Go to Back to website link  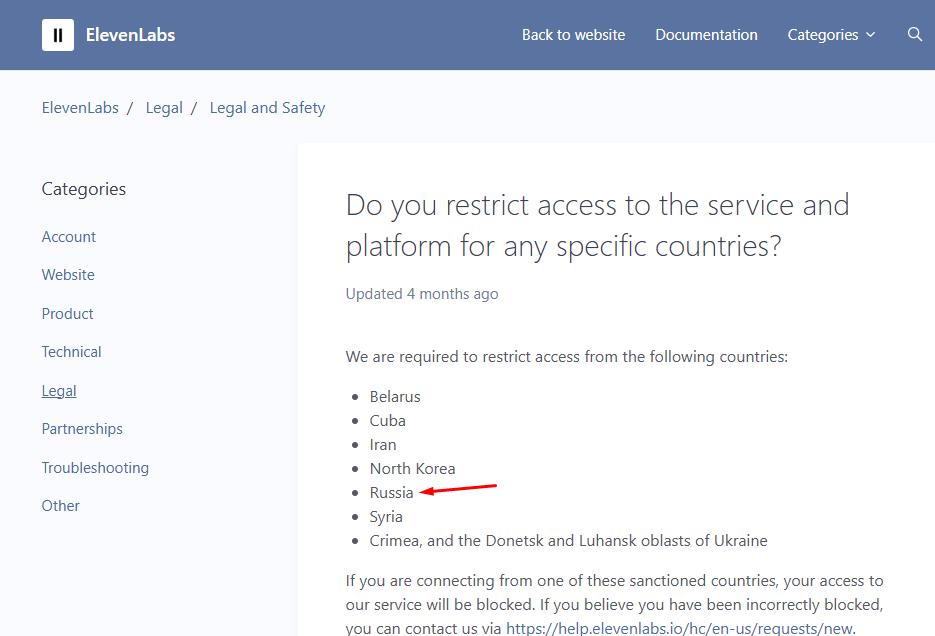(x=573, y=35)
